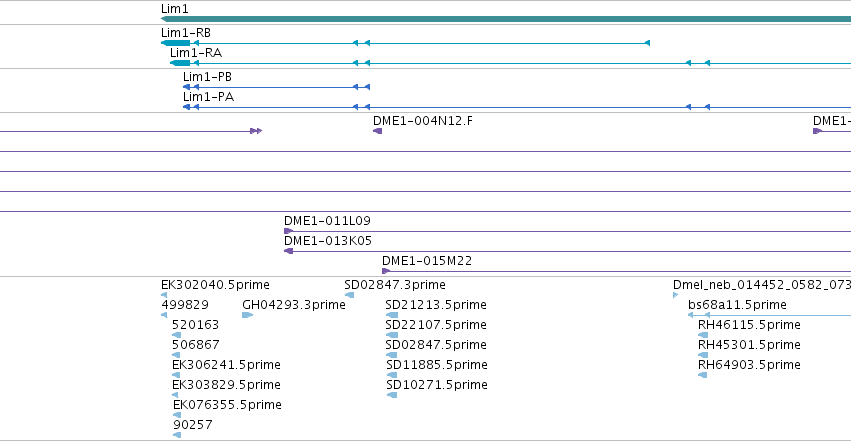Select the 520163 feature label
The height and width of the screenshot is (441, 851).
coord(195,325)
